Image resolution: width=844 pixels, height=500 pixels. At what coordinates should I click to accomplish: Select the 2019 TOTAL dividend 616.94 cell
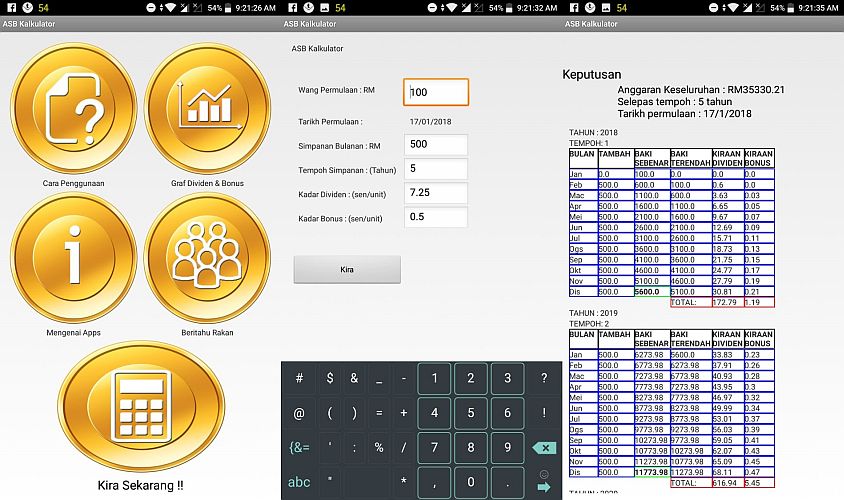pos(728,483)
